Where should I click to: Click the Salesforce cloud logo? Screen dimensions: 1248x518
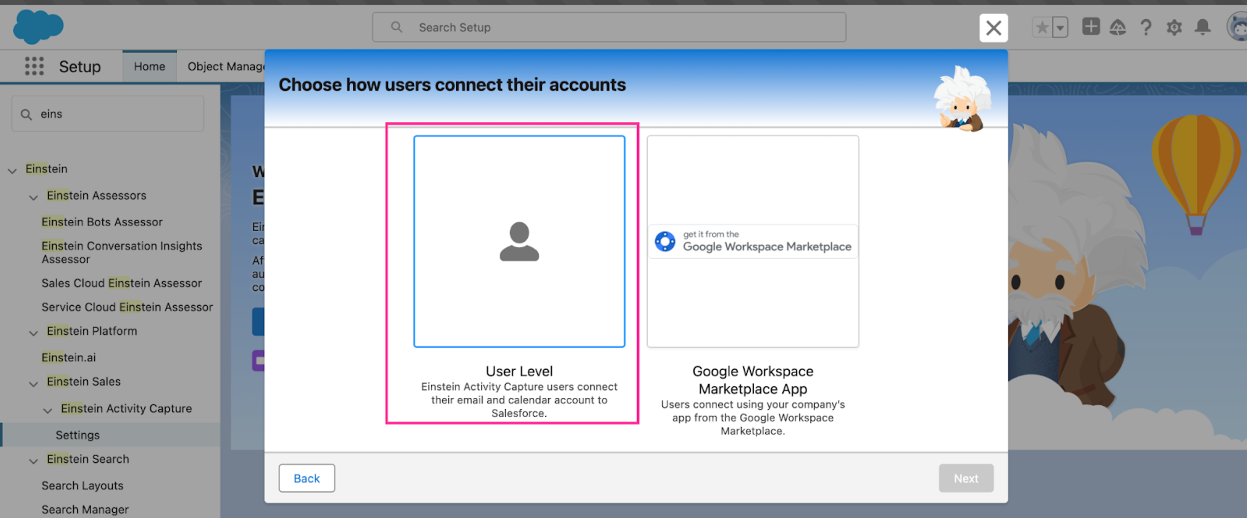point(38,26)
